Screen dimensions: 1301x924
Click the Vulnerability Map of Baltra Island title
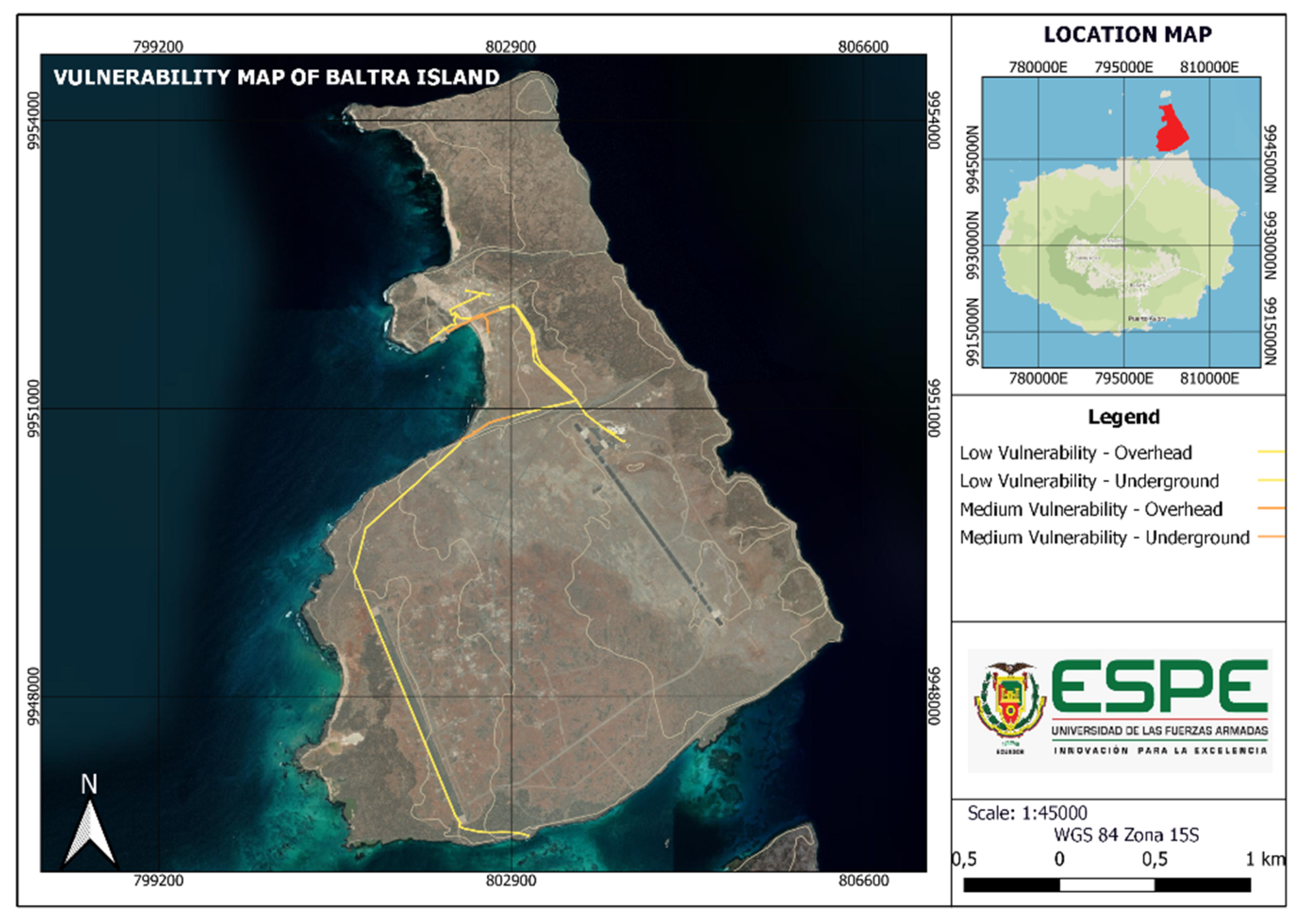(277, 78)
